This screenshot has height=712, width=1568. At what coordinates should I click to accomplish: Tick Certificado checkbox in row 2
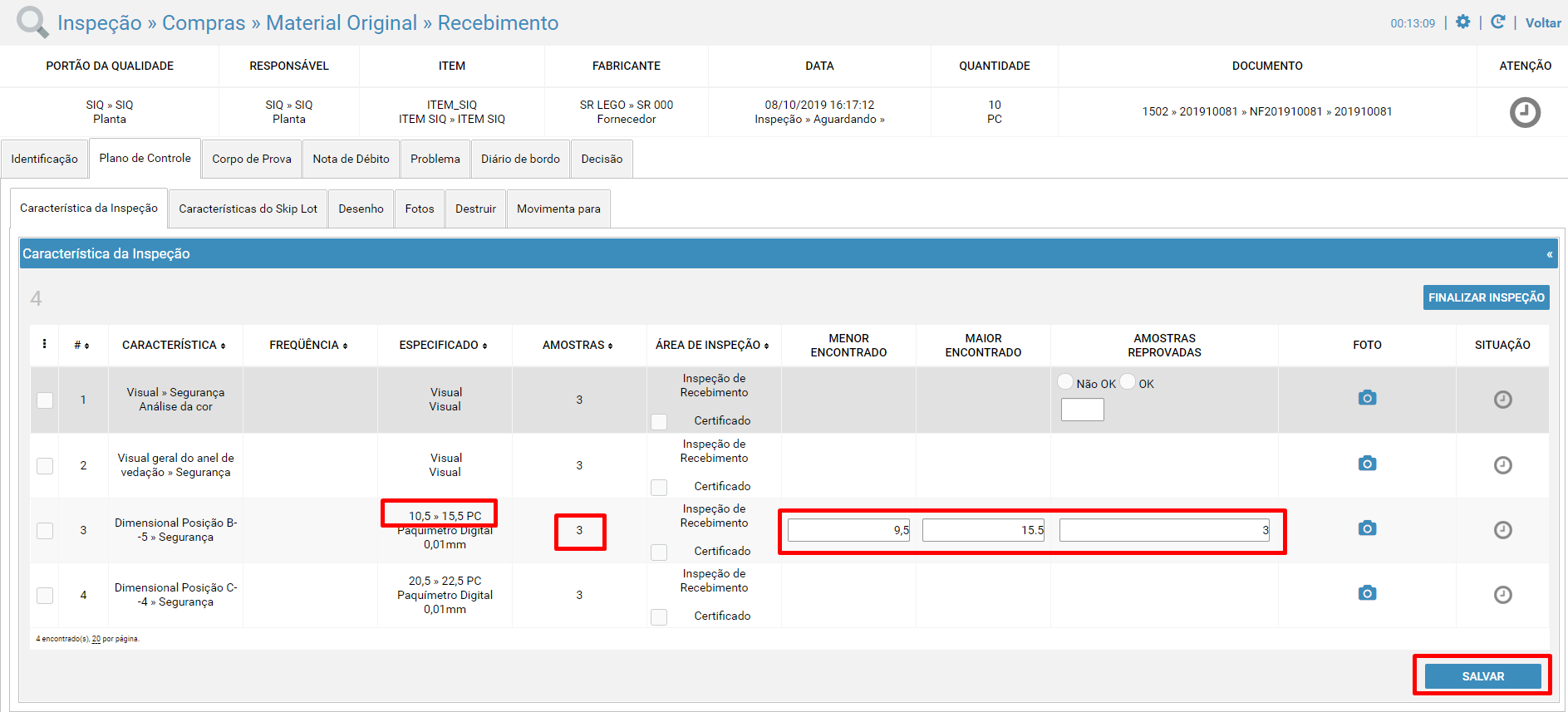point(659,487)
